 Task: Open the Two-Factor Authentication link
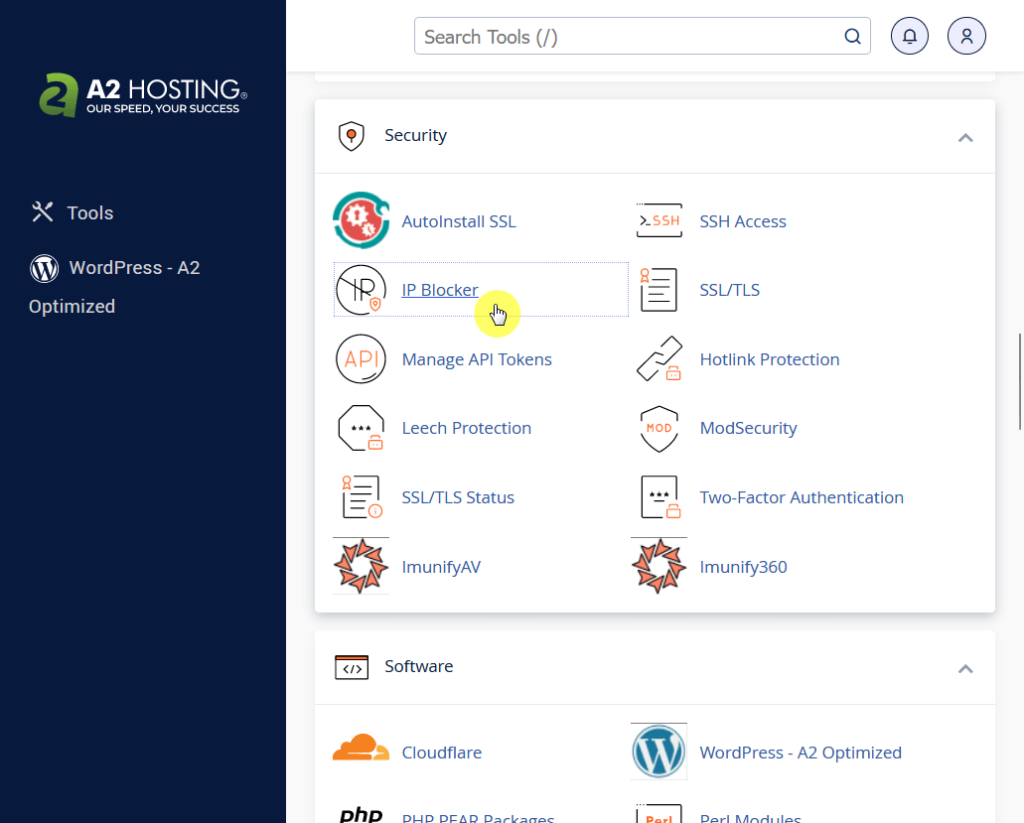(x=801, y=497)
